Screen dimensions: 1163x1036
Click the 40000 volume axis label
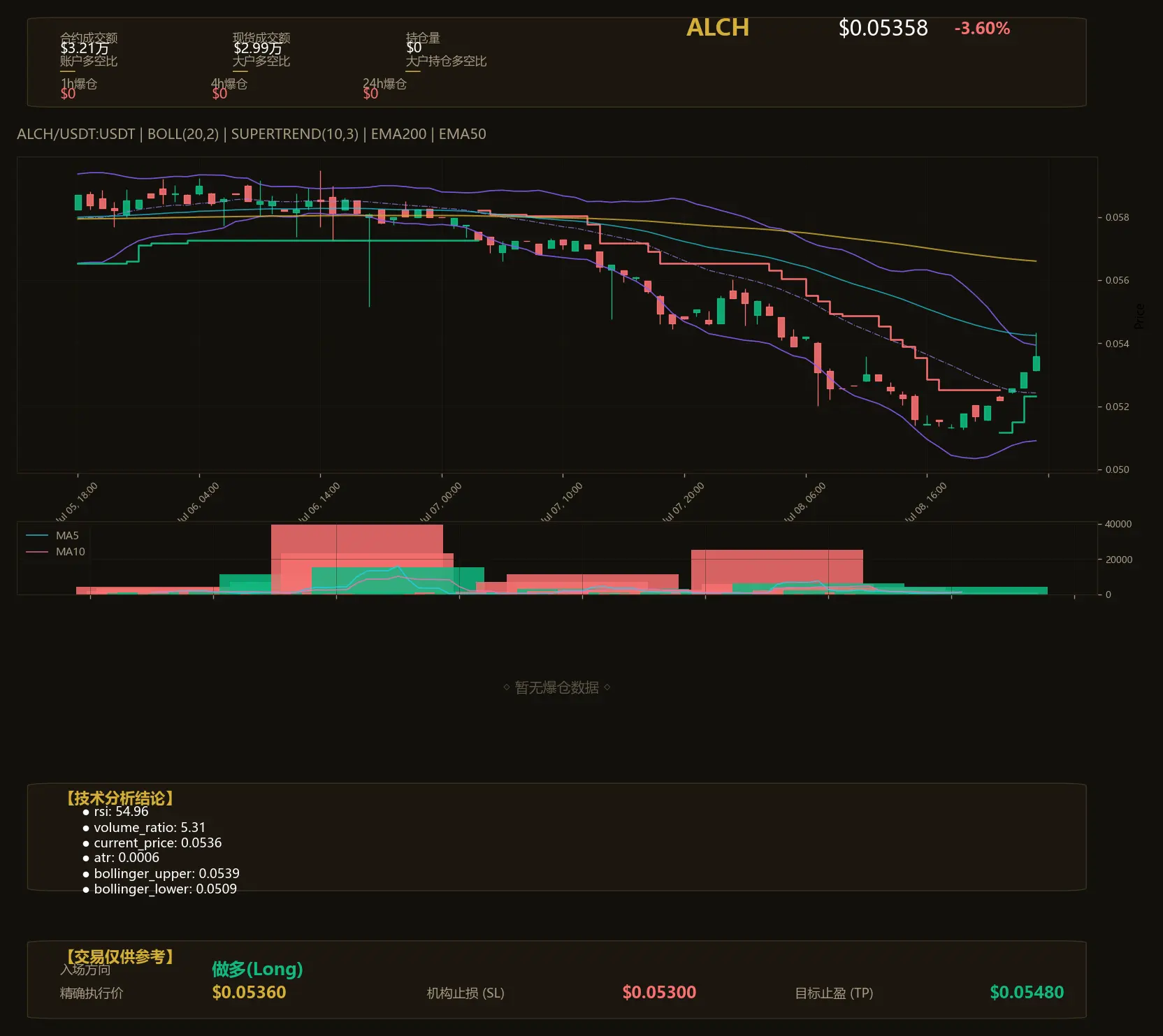tap(1118, 524)
